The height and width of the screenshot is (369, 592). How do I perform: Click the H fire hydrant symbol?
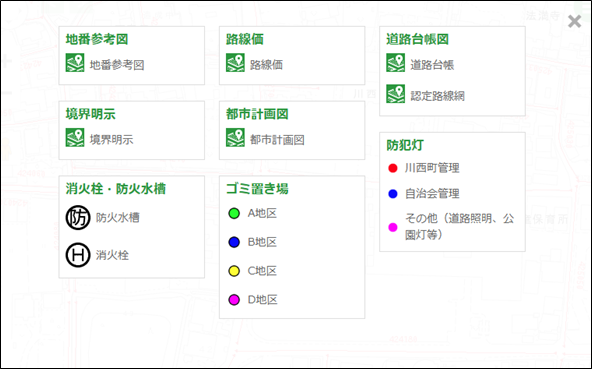pyautogui.click(x=78, y=255)
